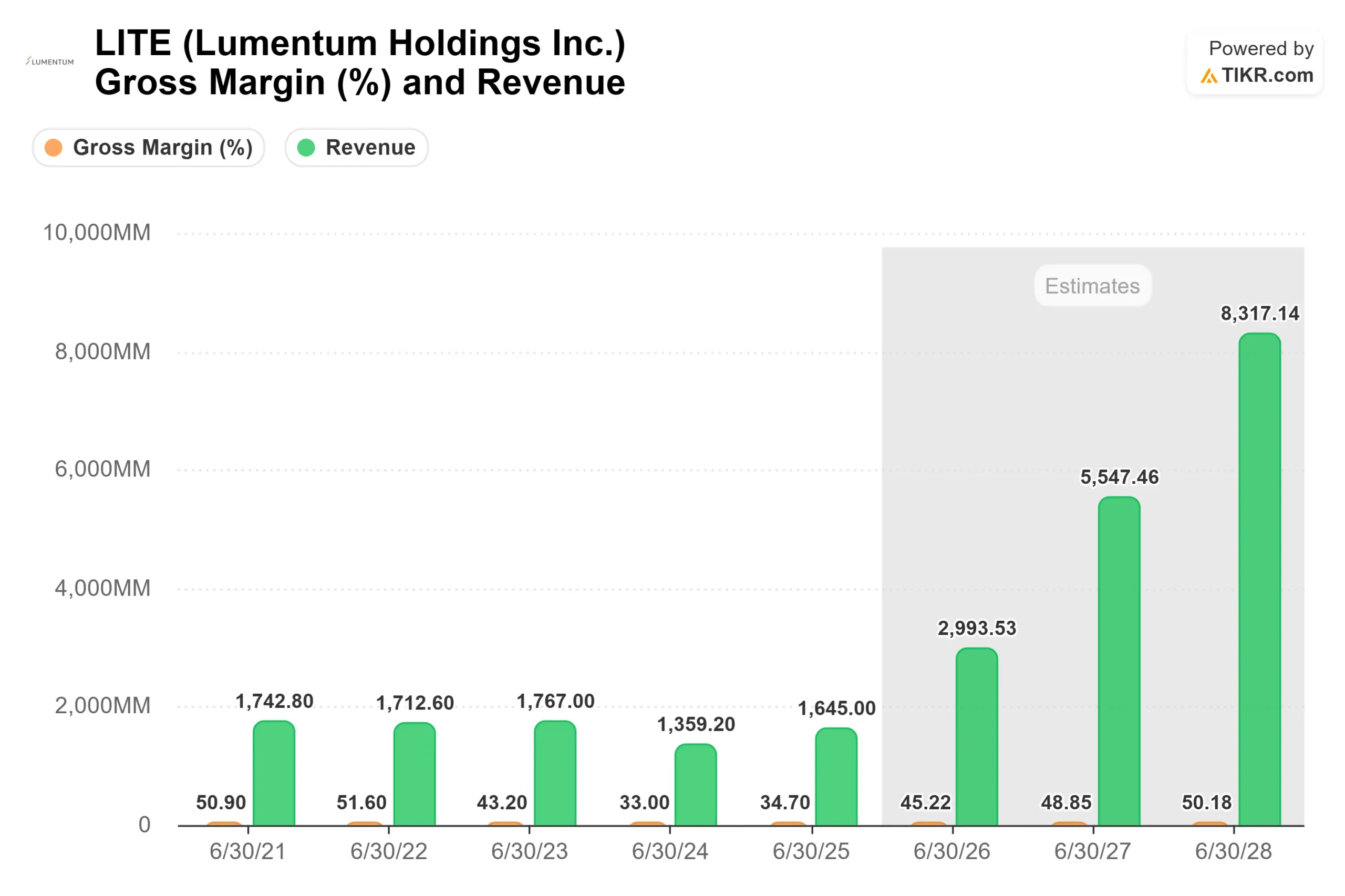This screenshot has height=896, width=1345.
Task: Click the 6/30/26 x-axis date label
Action: 951,851
